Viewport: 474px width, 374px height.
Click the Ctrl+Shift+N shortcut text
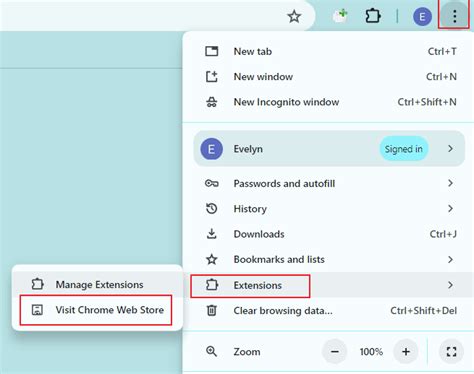[427, 102]
